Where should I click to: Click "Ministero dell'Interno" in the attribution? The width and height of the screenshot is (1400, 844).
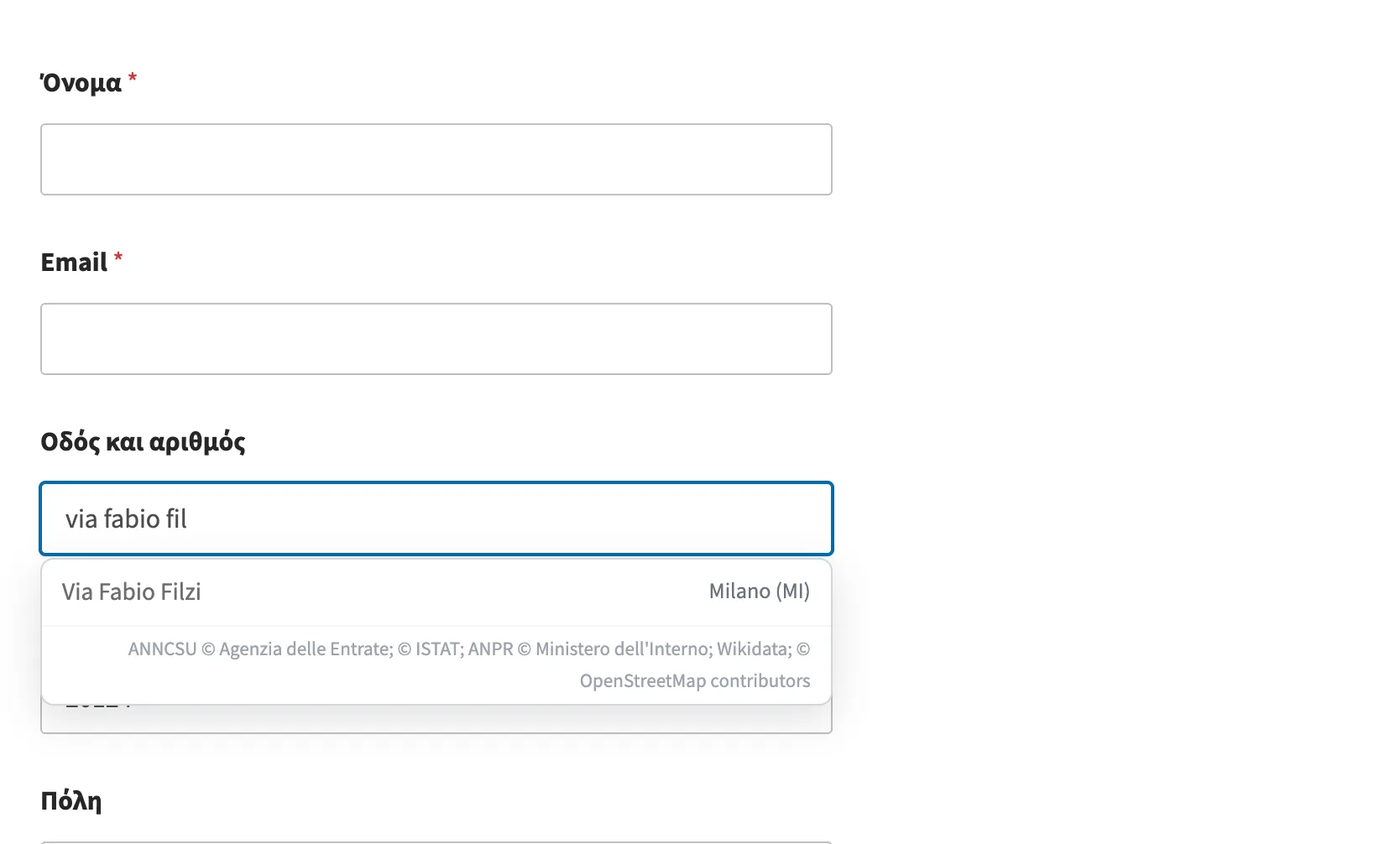(x=623, y=649)
